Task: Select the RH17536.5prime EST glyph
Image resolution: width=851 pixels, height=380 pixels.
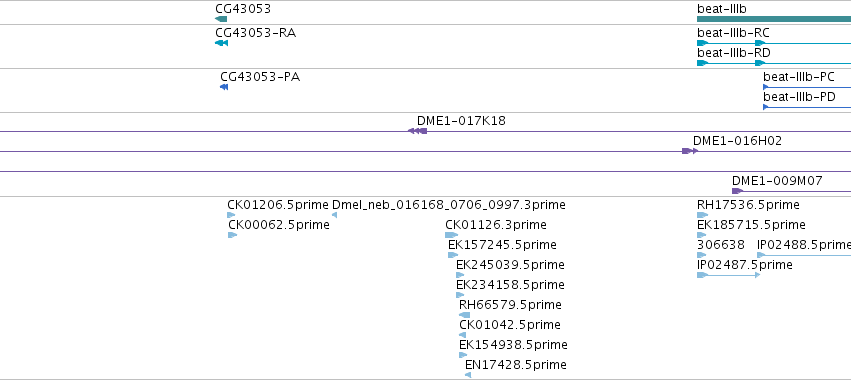Action: tap(703, 215)
